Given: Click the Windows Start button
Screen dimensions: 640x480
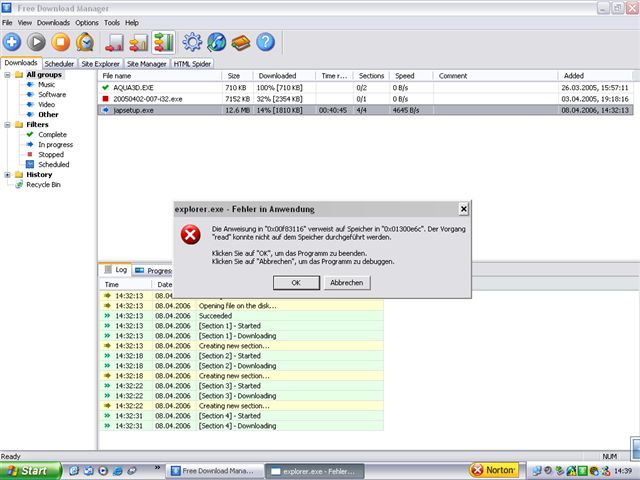Looking at the screenshot, I should click(30, 471).
